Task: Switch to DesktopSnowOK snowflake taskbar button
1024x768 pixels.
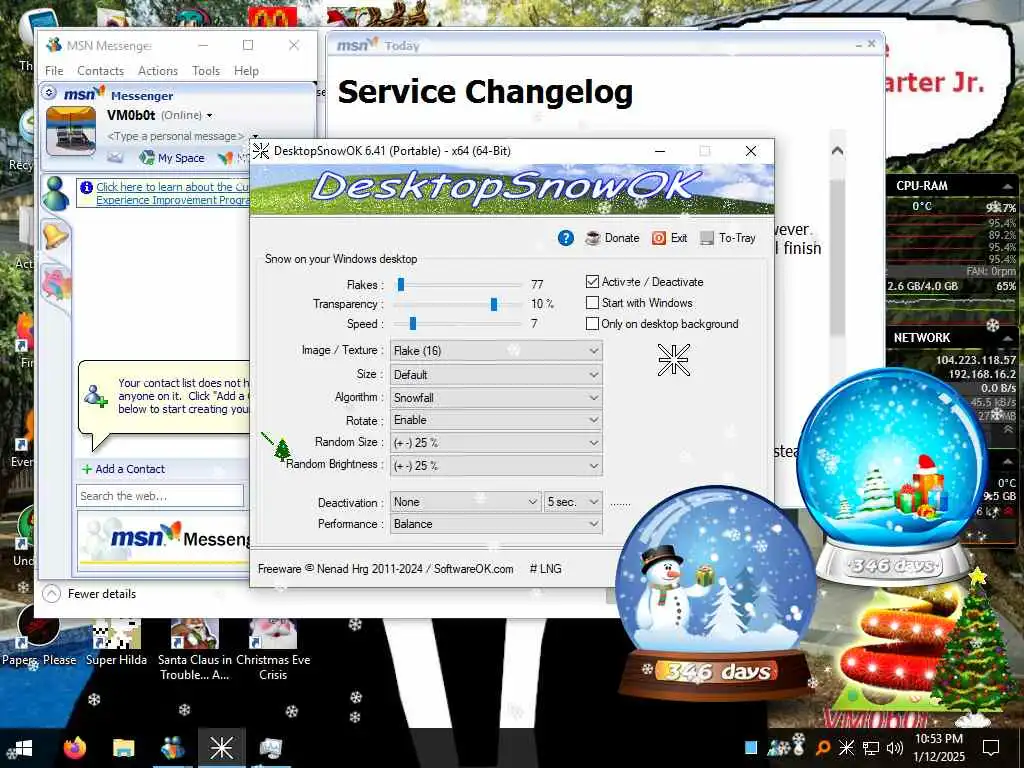Action: click(x=221, y=748)
